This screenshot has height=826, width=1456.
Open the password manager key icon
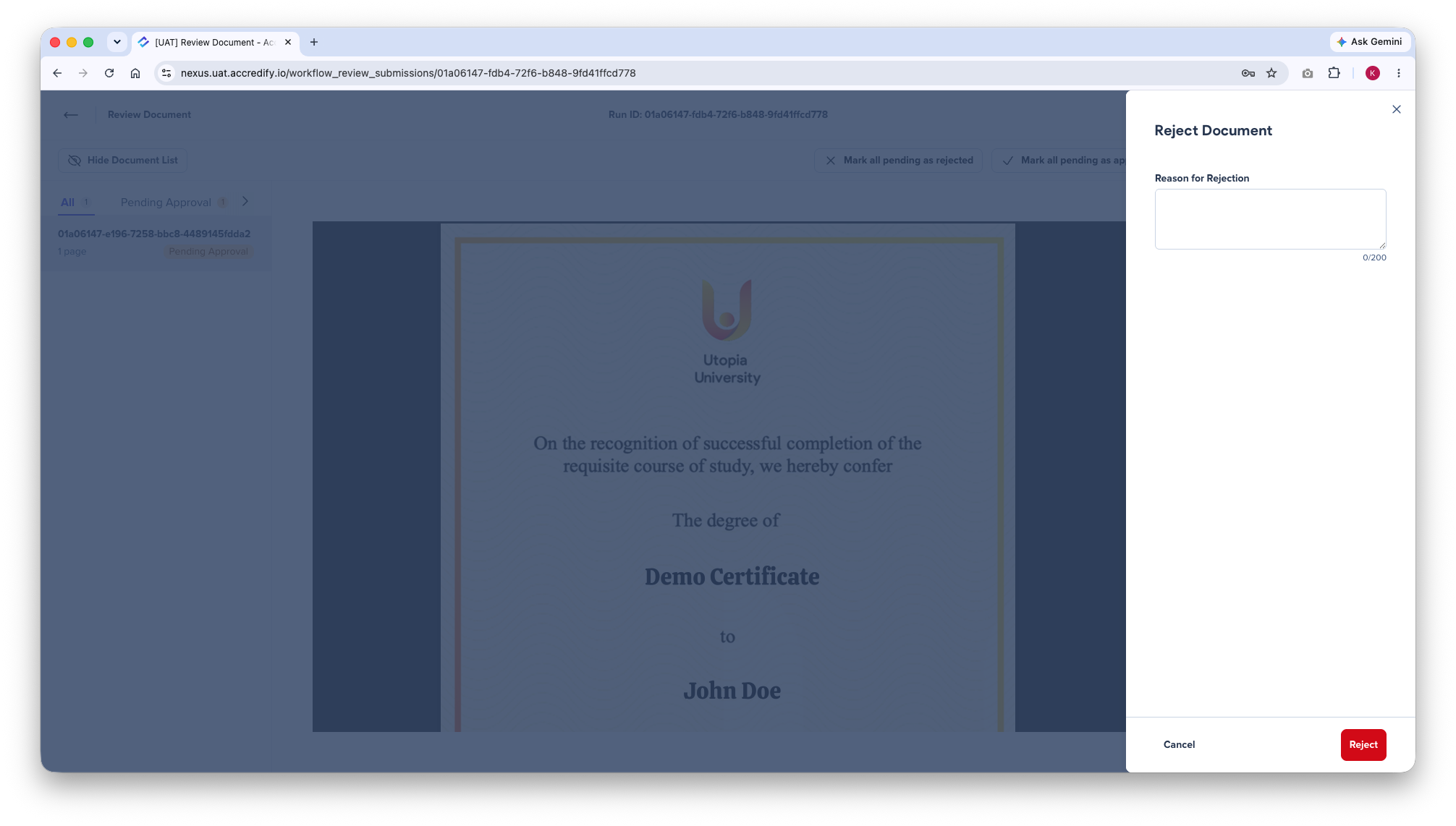click(x=1248, y=73)
